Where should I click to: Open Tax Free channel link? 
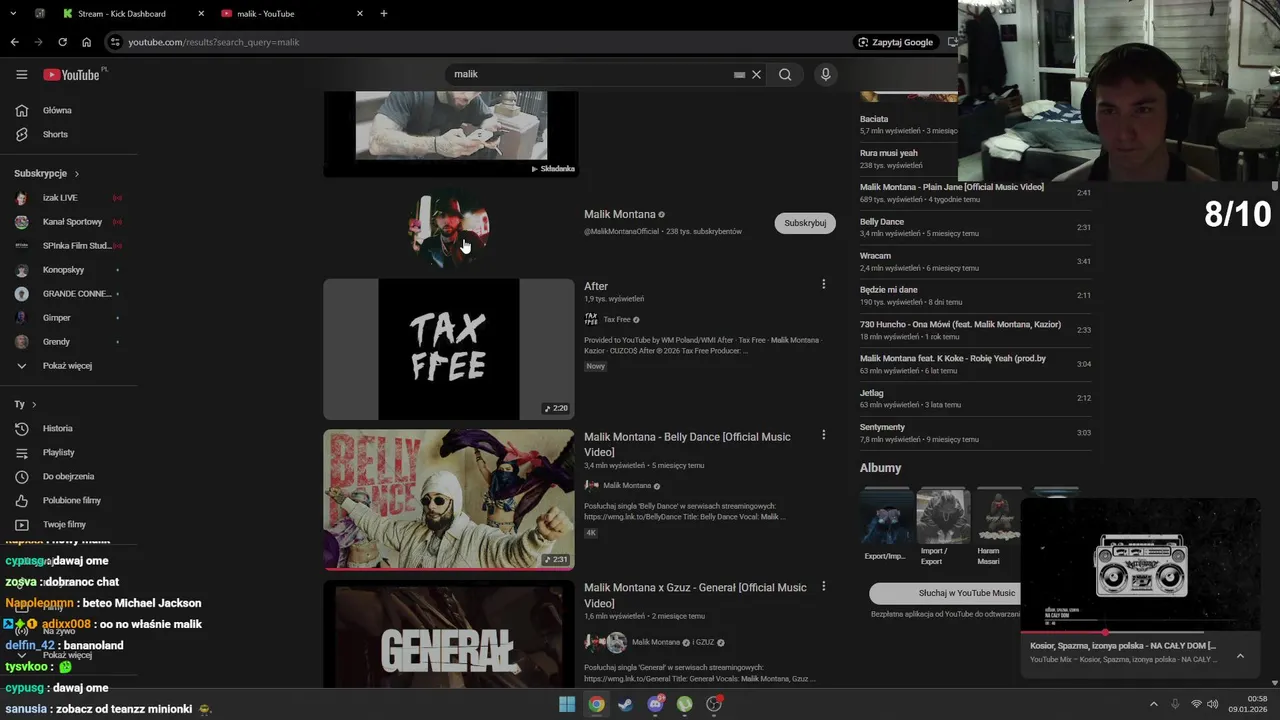[x=617, y=320]
